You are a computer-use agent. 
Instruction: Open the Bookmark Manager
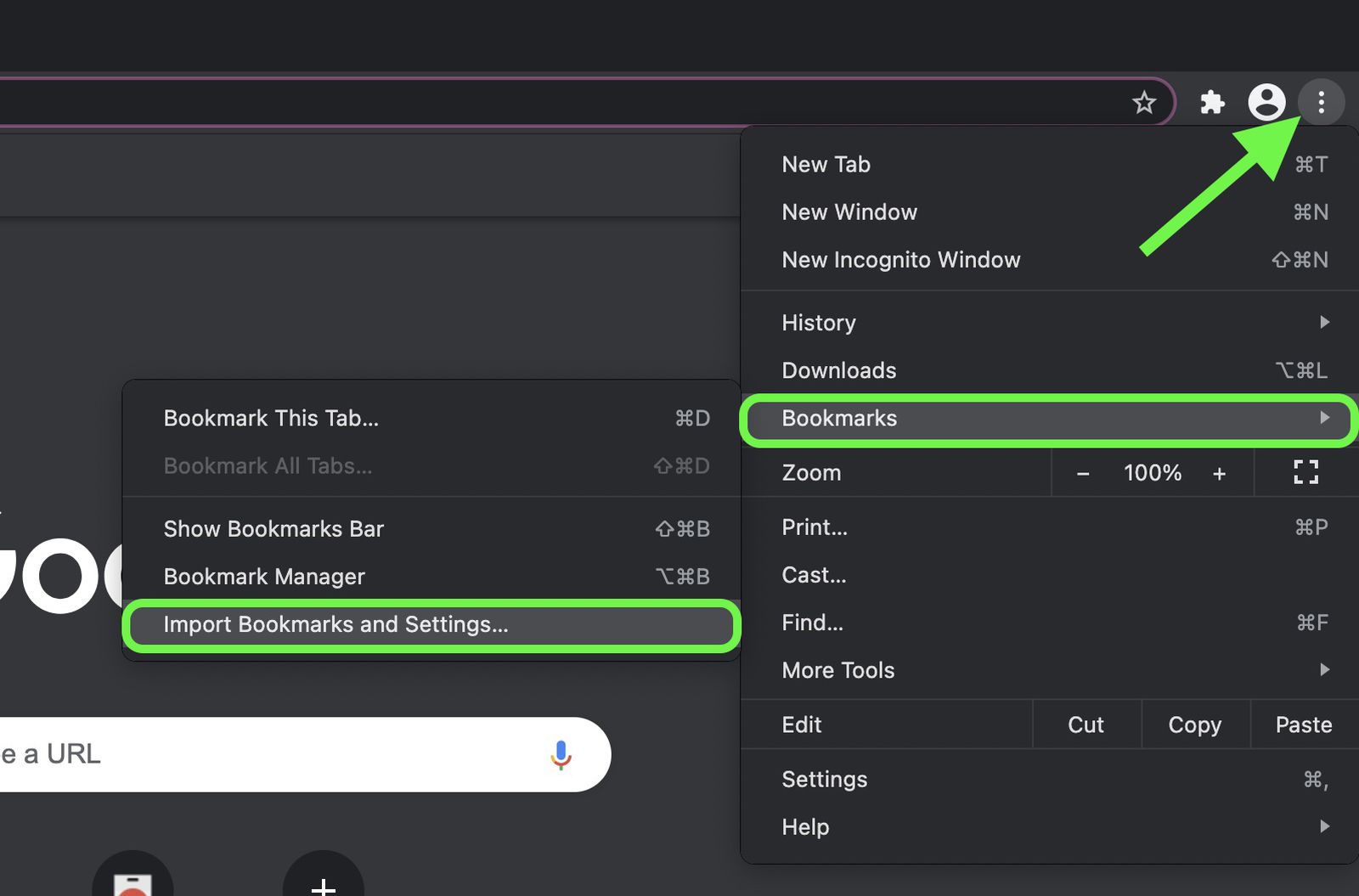point(264,576)
